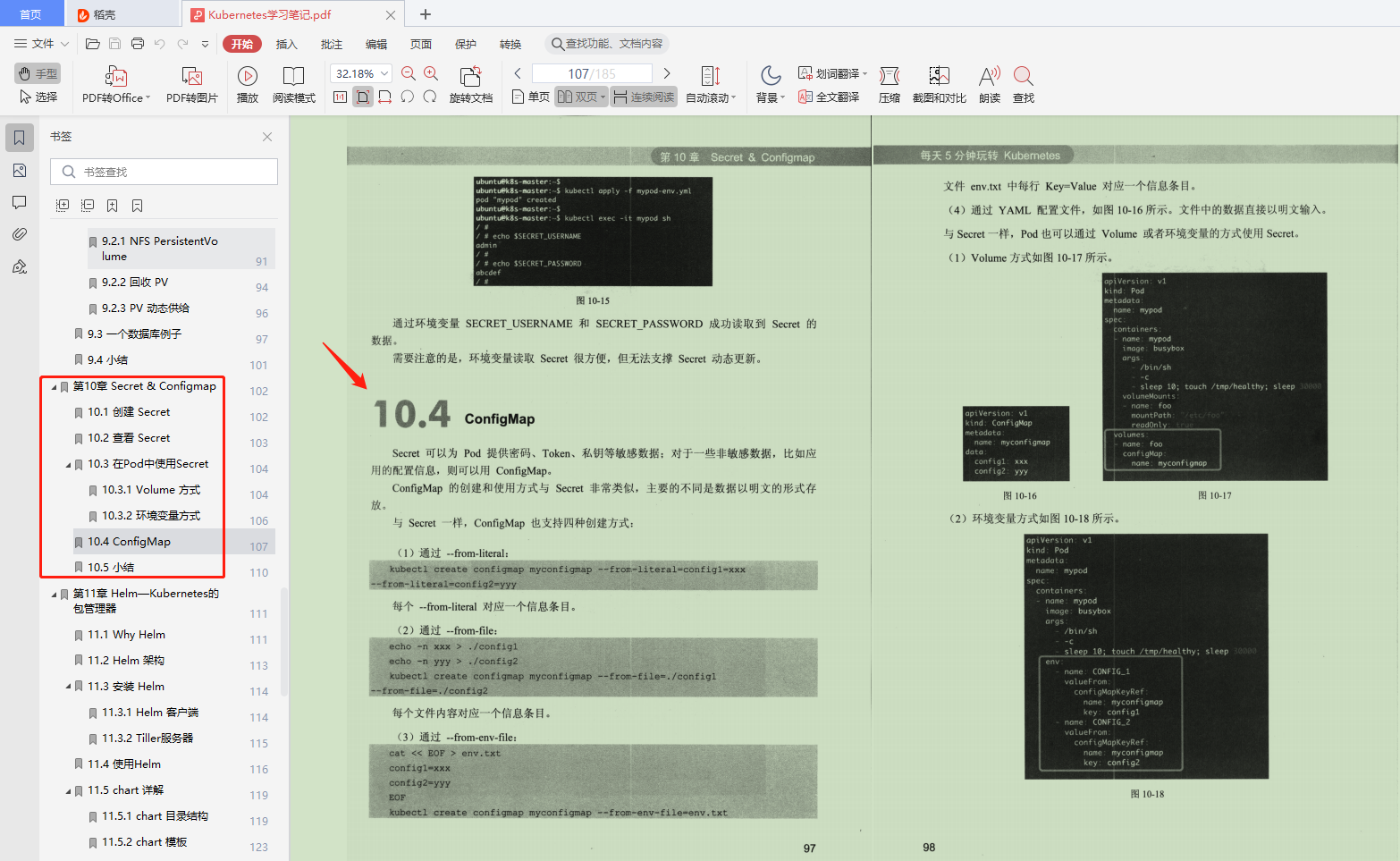1400x861 pixels.
Task: Collapse 11.5 chart 详解 bookmark
Action: 68,790
